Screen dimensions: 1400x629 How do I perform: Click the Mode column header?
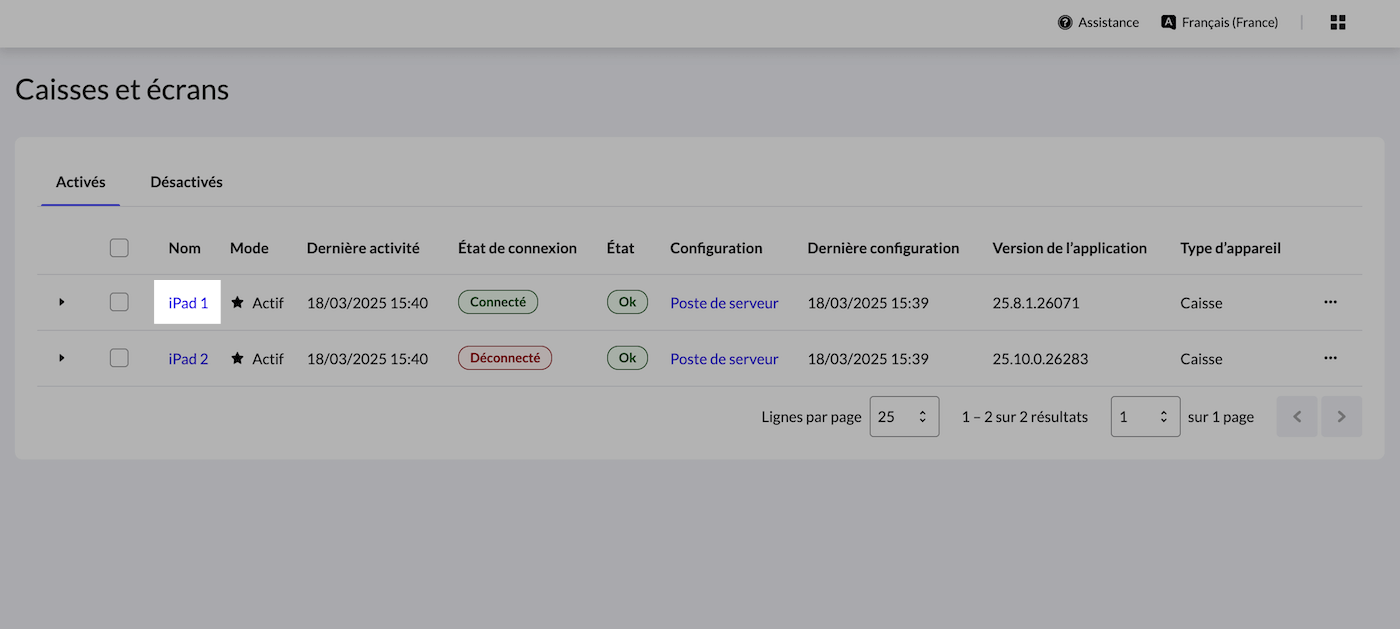[x=249, y=248]
